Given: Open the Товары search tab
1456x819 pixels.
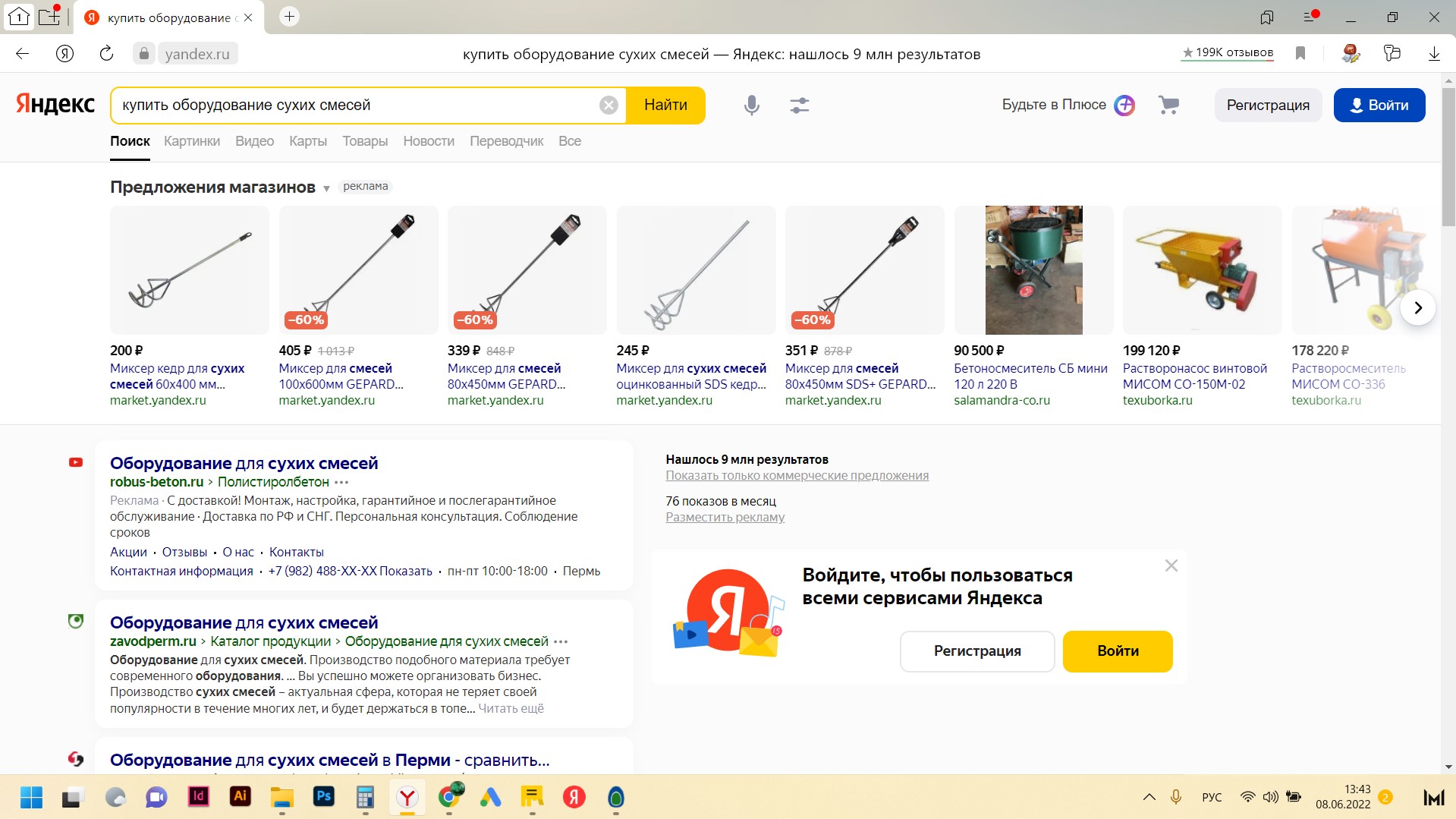Looking at the screenshot, I should click(365, 141).
